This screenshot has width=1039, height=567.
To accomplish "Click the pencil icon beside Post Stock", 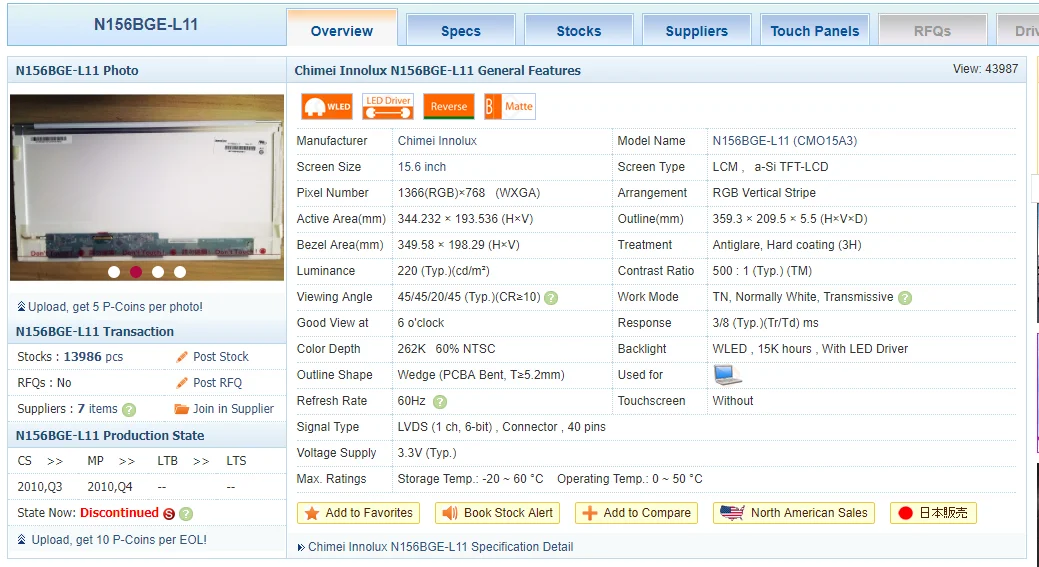I will click(x=182, y=357).
